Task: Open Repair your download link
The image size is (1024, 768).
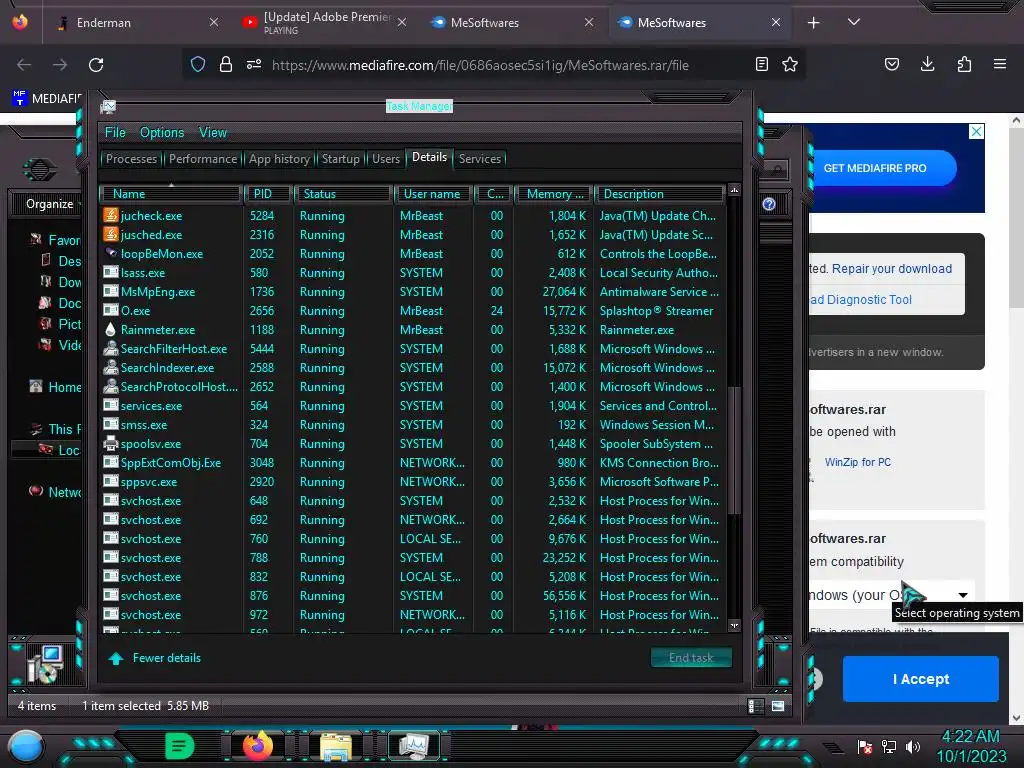Action: [891, 268]
